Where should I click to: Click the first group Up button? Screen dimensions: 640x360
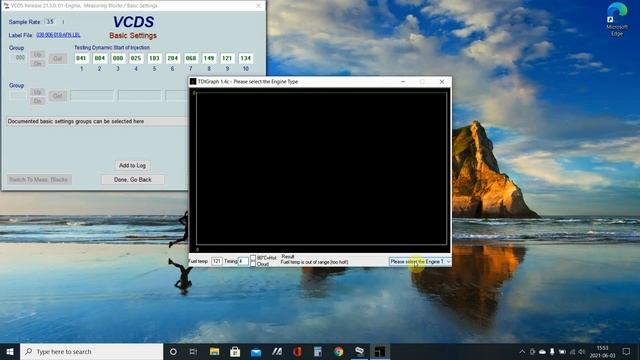click(37, 54)
